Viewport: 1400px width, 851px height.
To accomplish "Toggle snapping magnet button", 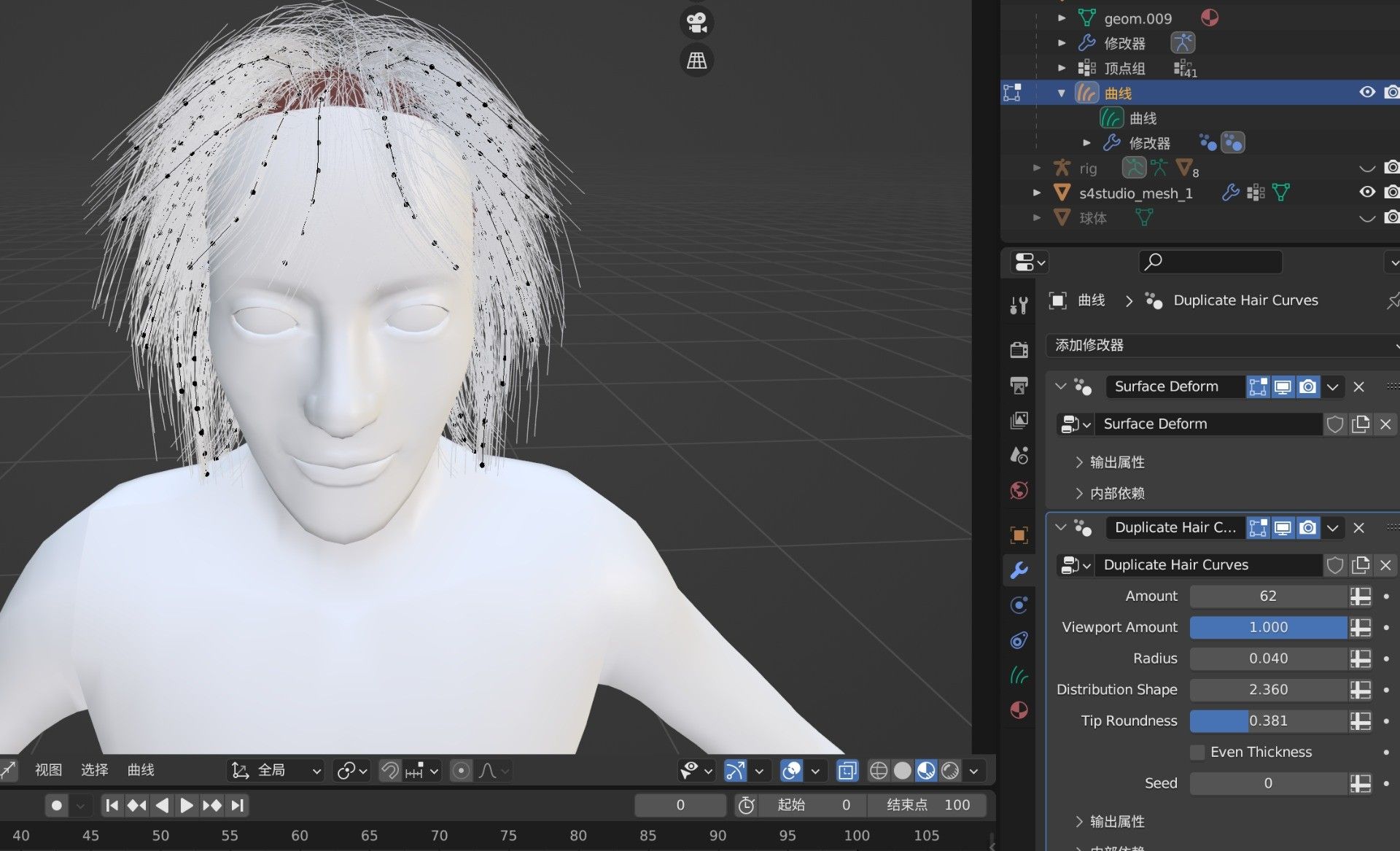I will tap(390, 770).
